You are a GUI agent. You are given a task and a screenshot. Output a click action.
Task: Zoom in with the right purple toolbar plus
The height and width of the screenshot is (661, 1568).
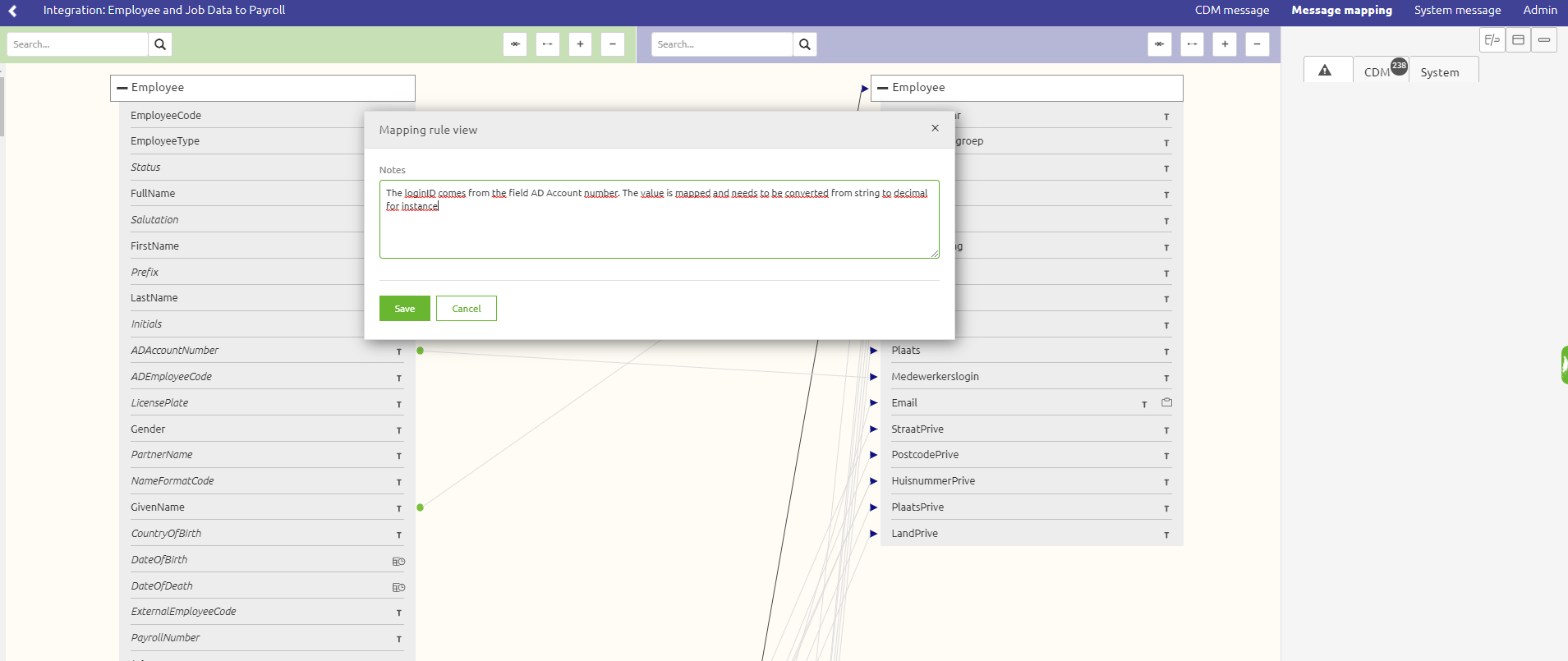1225,44
